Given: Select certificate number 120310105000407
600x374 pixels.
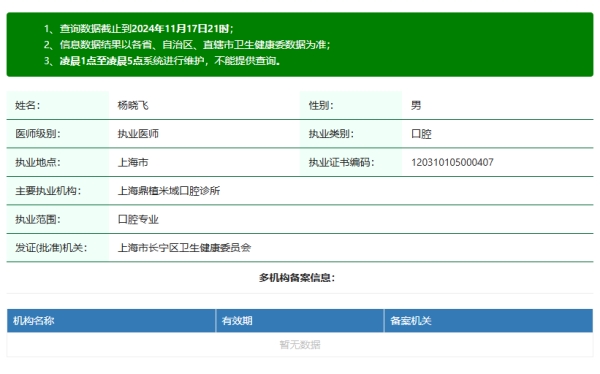Looking at the screenshot, I should (452, 162).
